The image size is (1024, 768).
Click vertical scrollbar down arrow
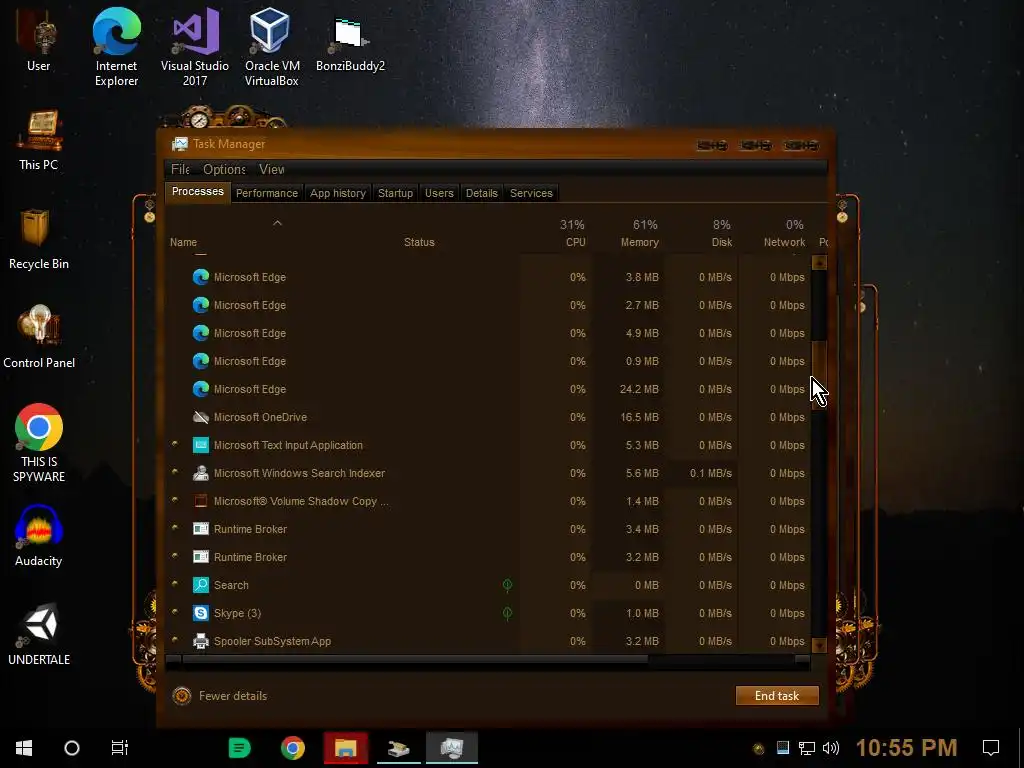click(819, 645)
